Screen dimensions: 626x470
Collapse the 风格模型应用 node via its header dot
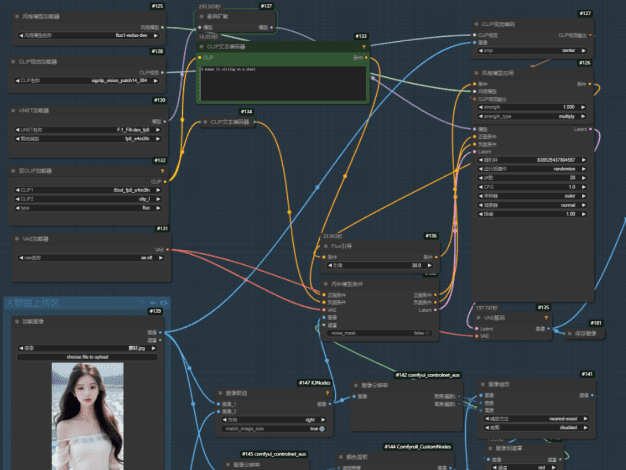click(x=476, y=73)
